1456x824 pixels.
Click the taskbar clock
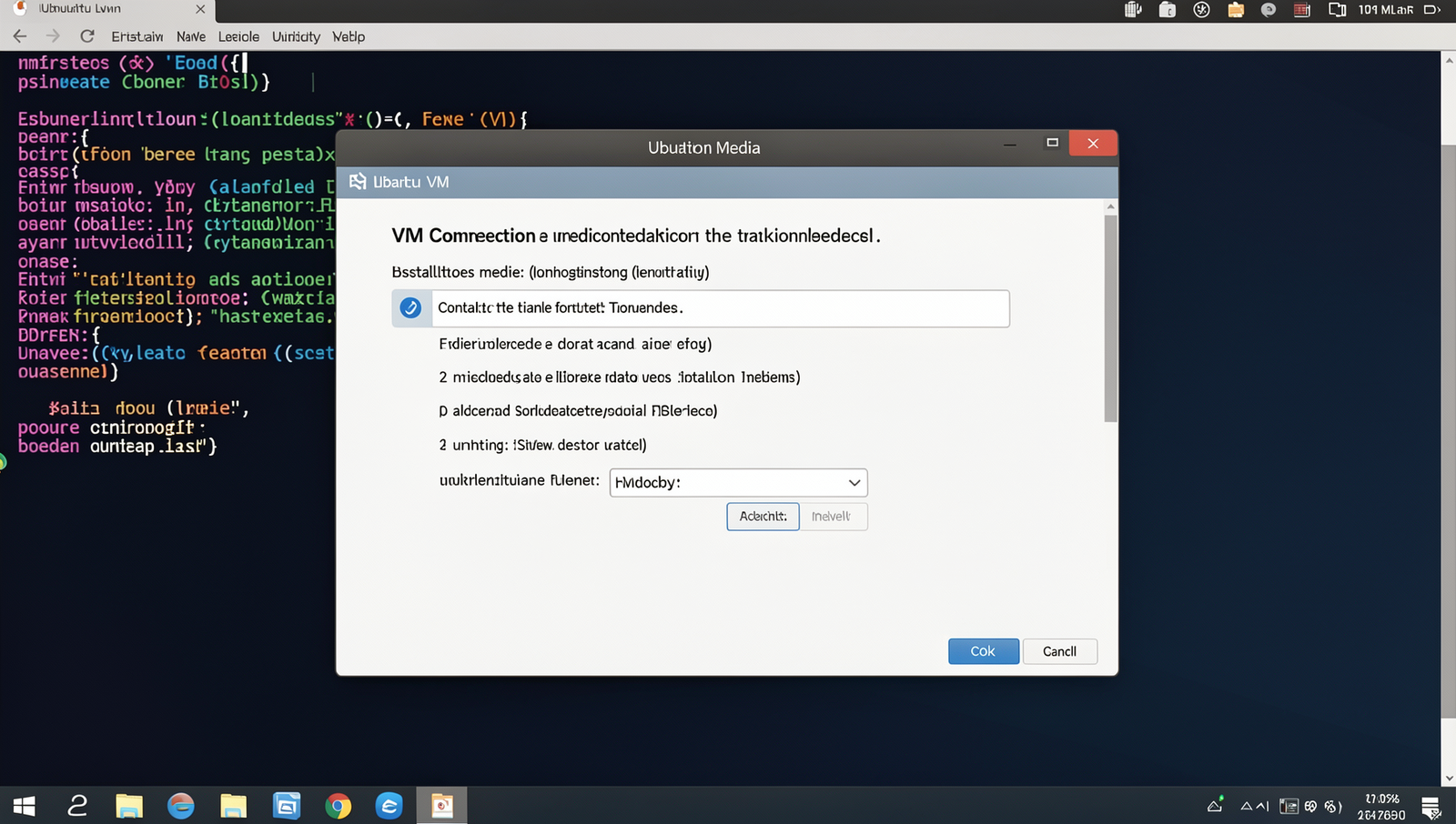point(1381,807)
